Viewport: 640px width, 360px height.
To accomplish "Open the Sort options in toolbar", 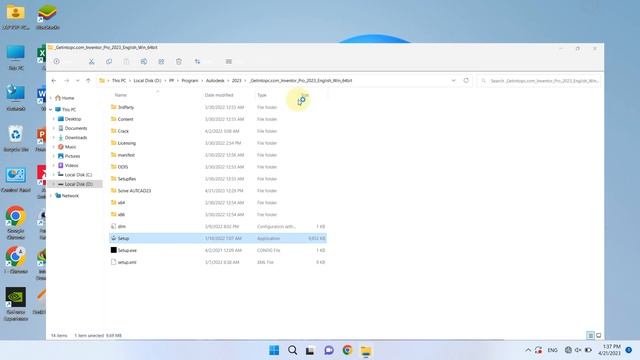I will point(198,61).
